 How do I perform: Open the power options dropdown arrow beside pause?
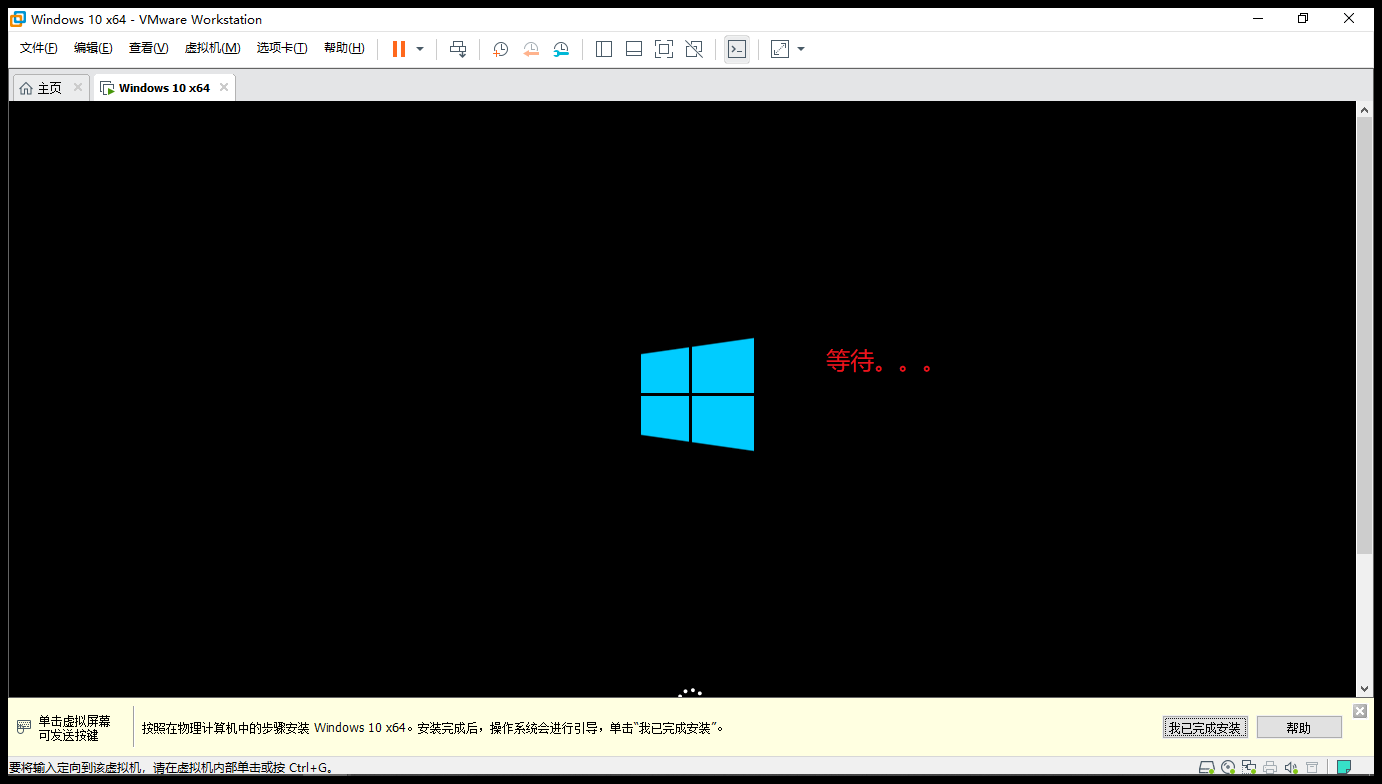click(420, 49)
